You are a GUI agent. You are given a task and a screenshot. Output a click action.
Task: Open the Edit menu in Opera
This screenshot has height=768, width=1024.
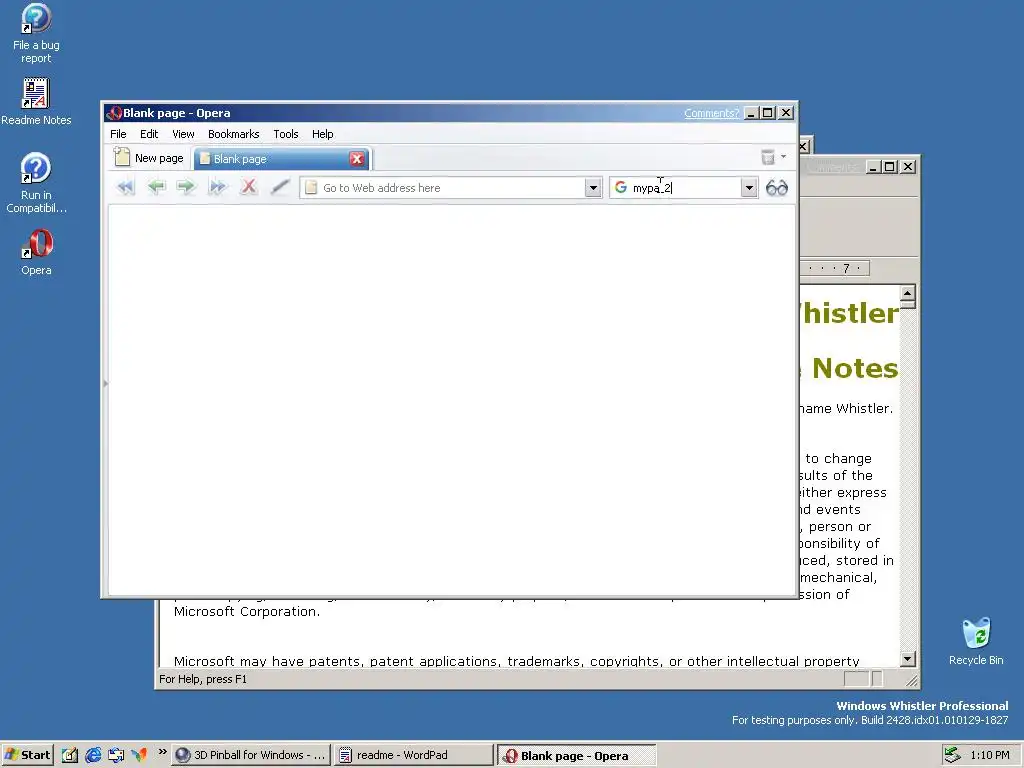pos(149,134)
